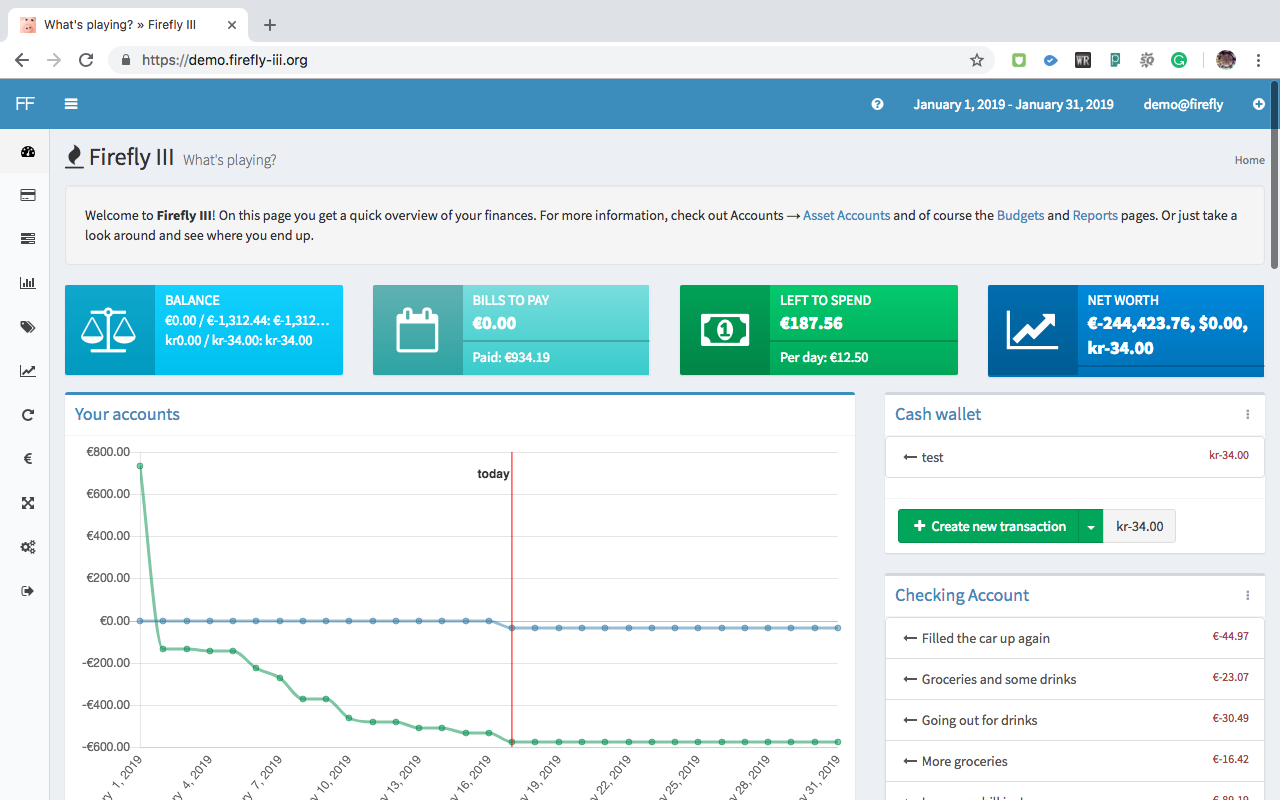
Task: Open the line chart sidebar icon
Action: coord(27,371)
